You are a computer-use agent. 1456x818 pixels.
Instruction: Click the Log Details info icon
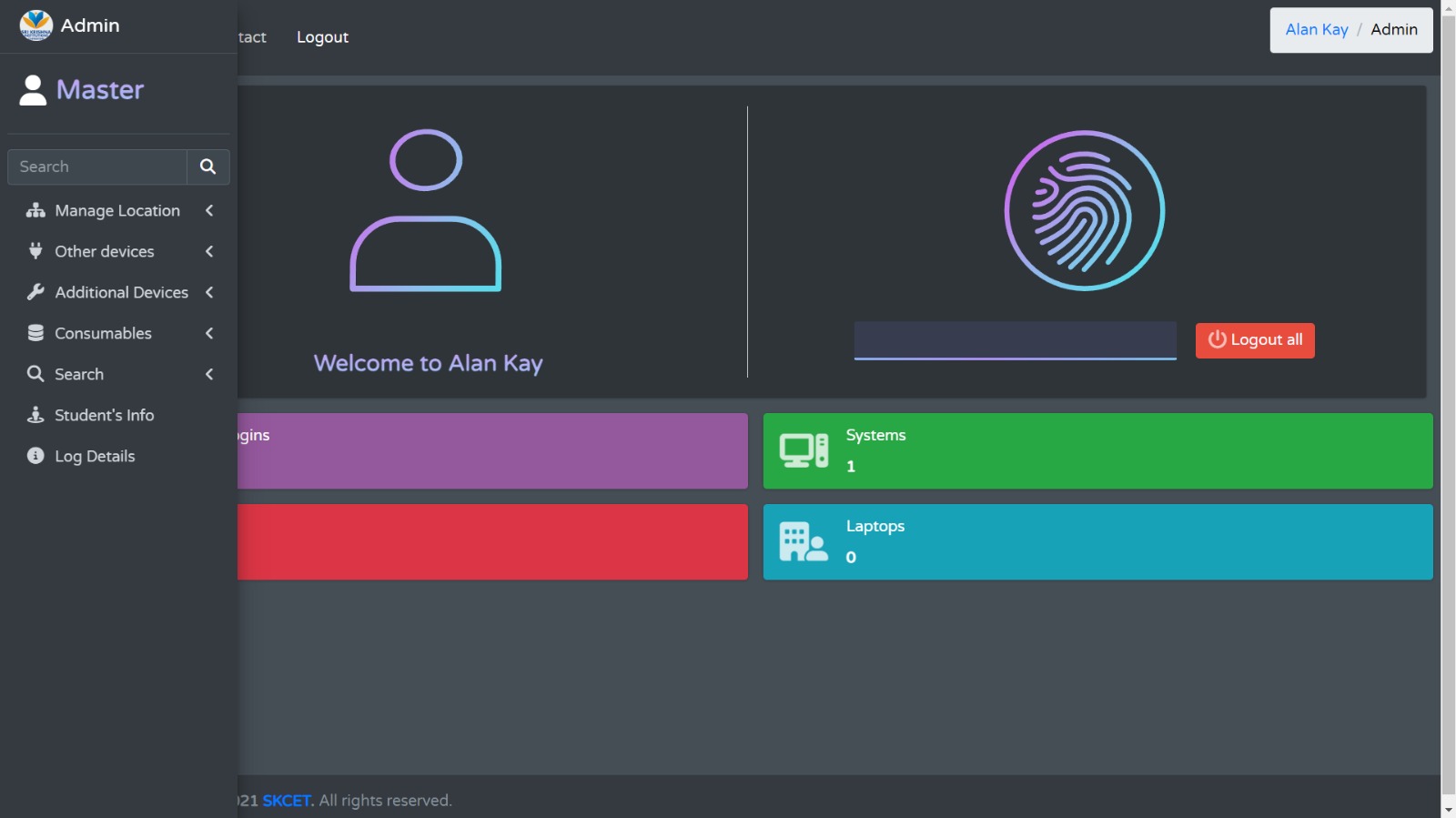click(x=35, y=456)
